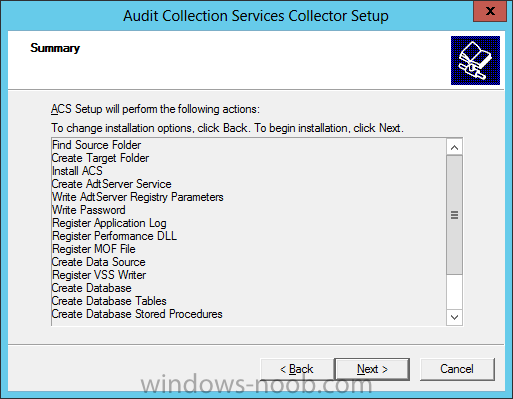Cancel the ACS Collector setup
This screenshot has width=513, height=399.
[457, 369]
